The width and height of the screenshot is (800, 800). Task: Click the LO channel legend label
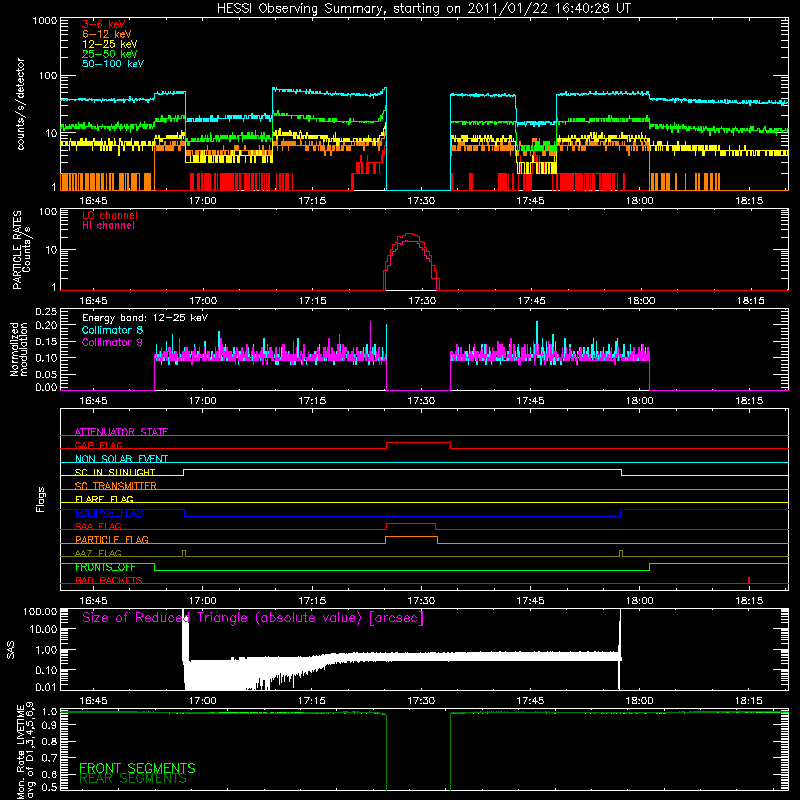tap(110, 215)
